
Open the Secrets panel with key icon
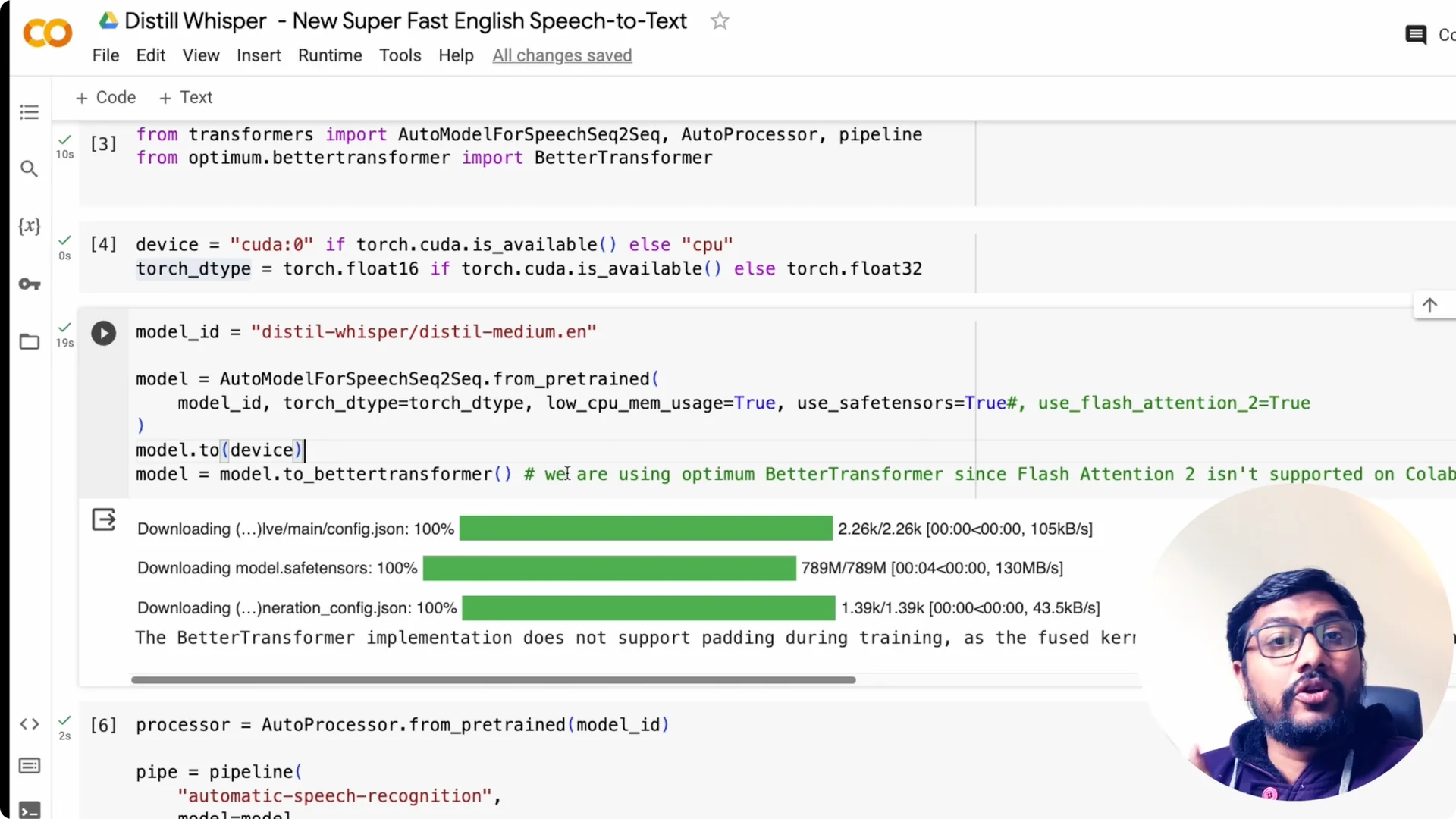coord(29,284)
